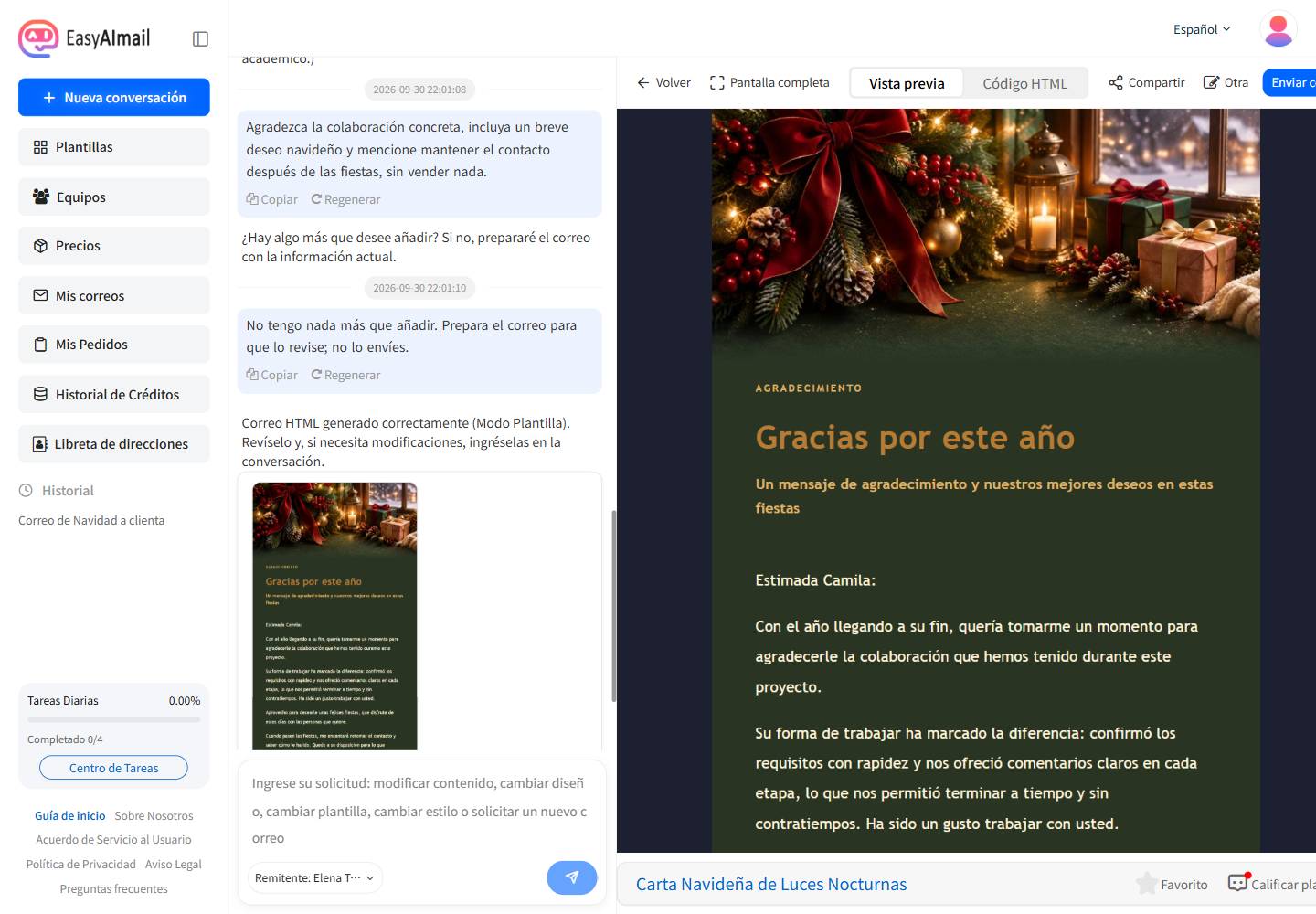Click the send message paper plane button
Image resolution: width=1316 pixels, height=914 pixels.
pos(572,877)
